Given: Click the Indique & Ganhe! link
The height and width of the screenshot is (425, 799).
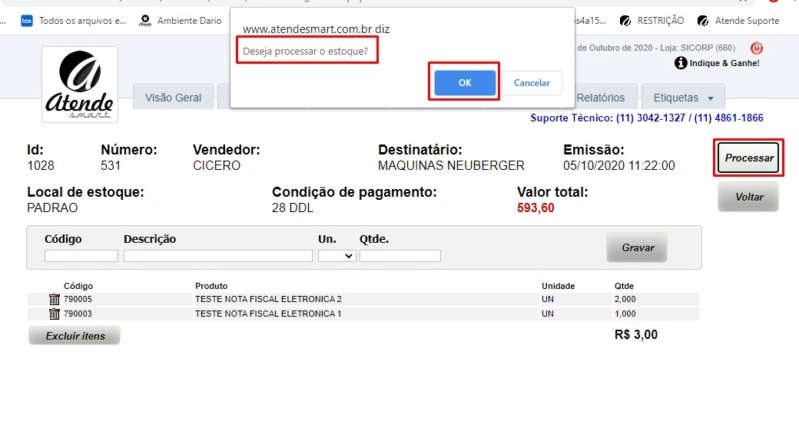Looking at the screenshot, I should click(x=724, y=63).
